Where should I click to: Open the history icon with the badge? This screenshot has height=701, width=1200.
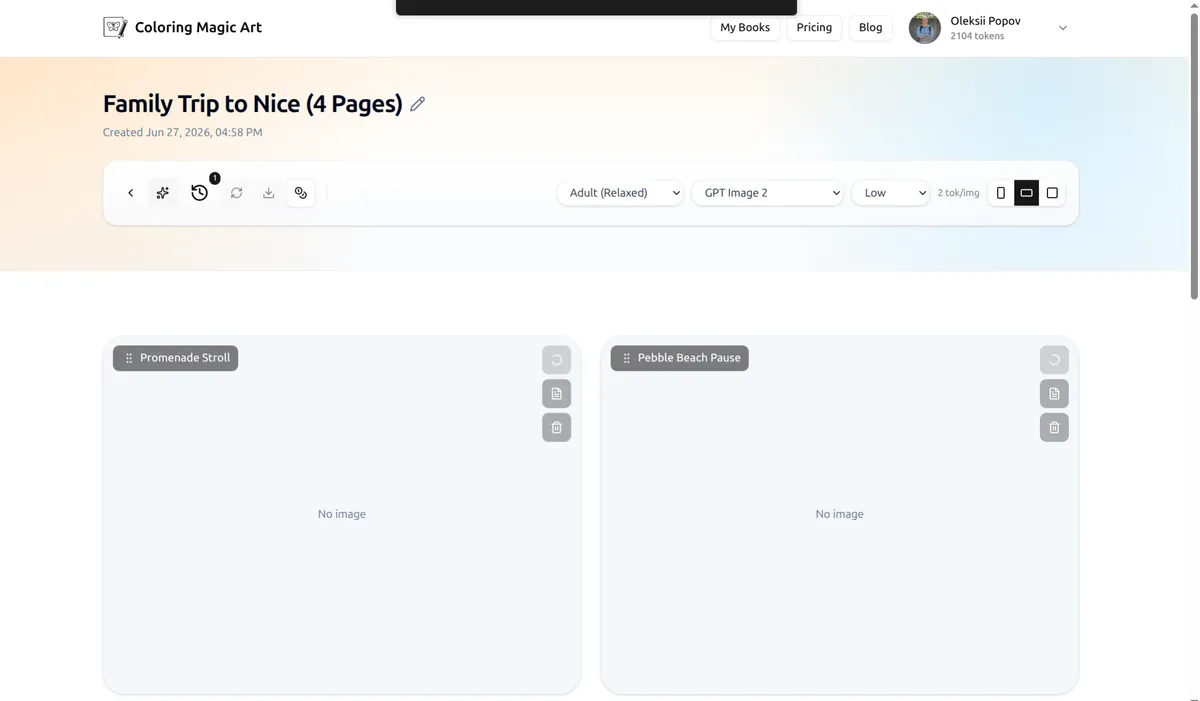point(200,193)
